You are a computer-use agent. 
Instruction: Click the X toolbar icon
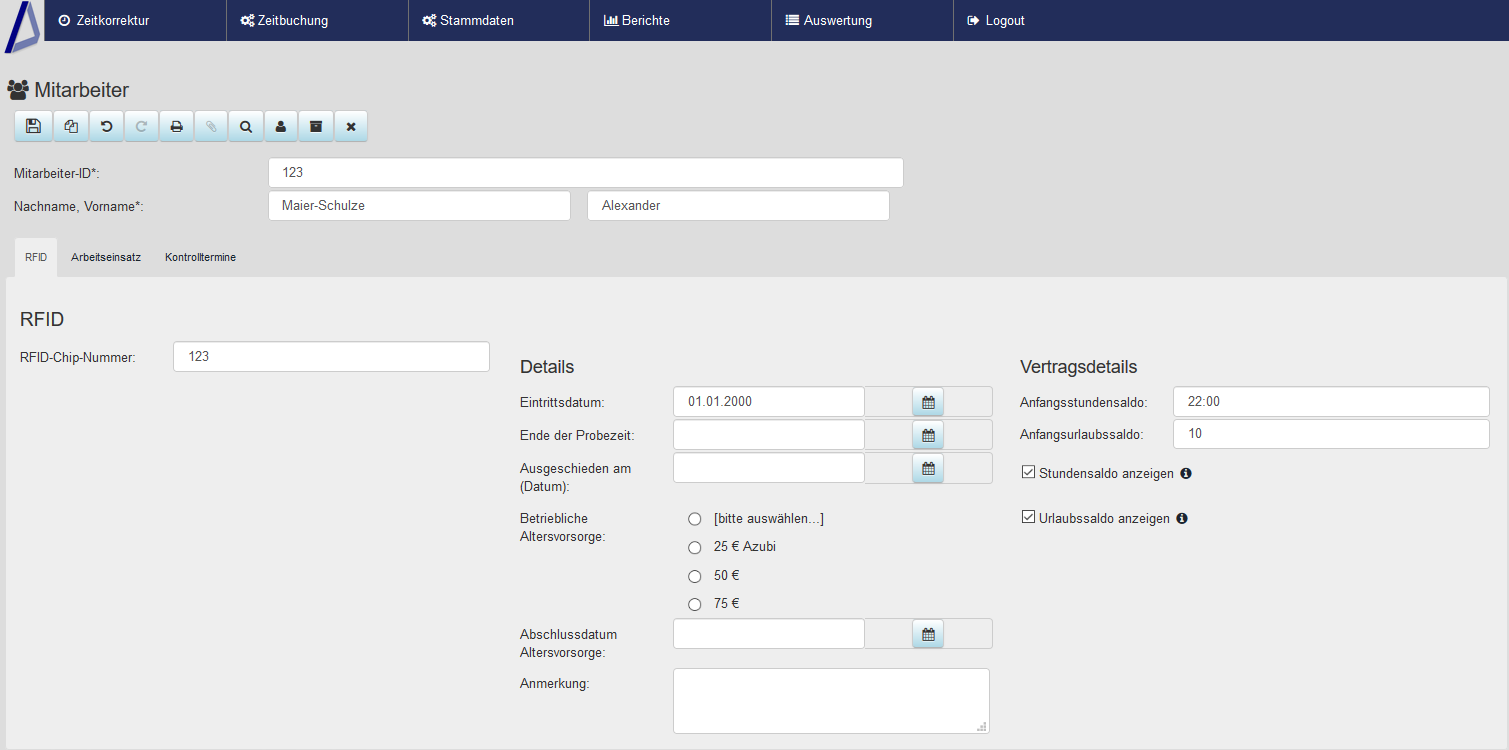351,126
